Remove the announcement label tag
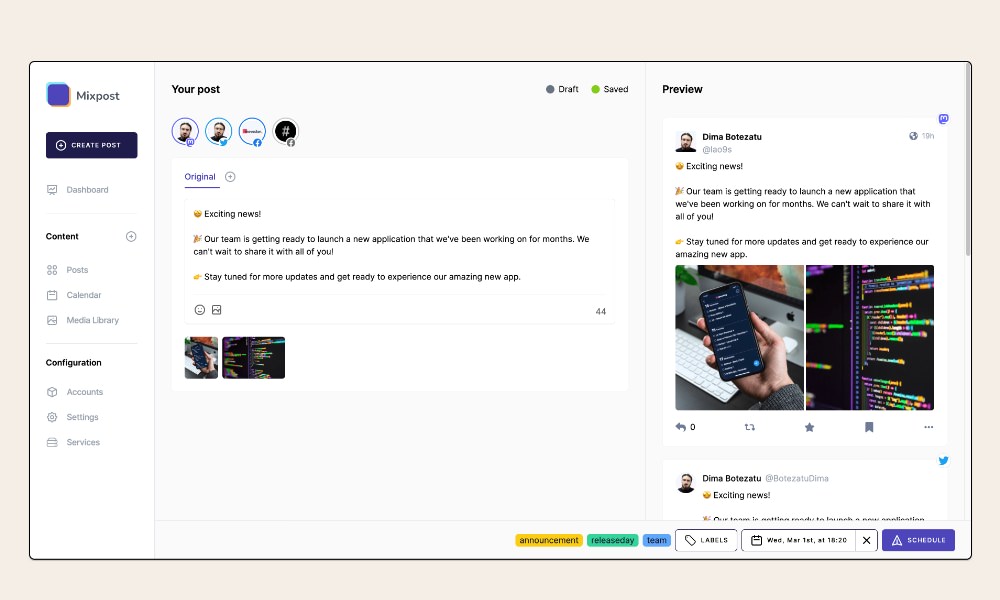Image resolution: width=1000 pixels, height=600 pixels. [548, 540]
